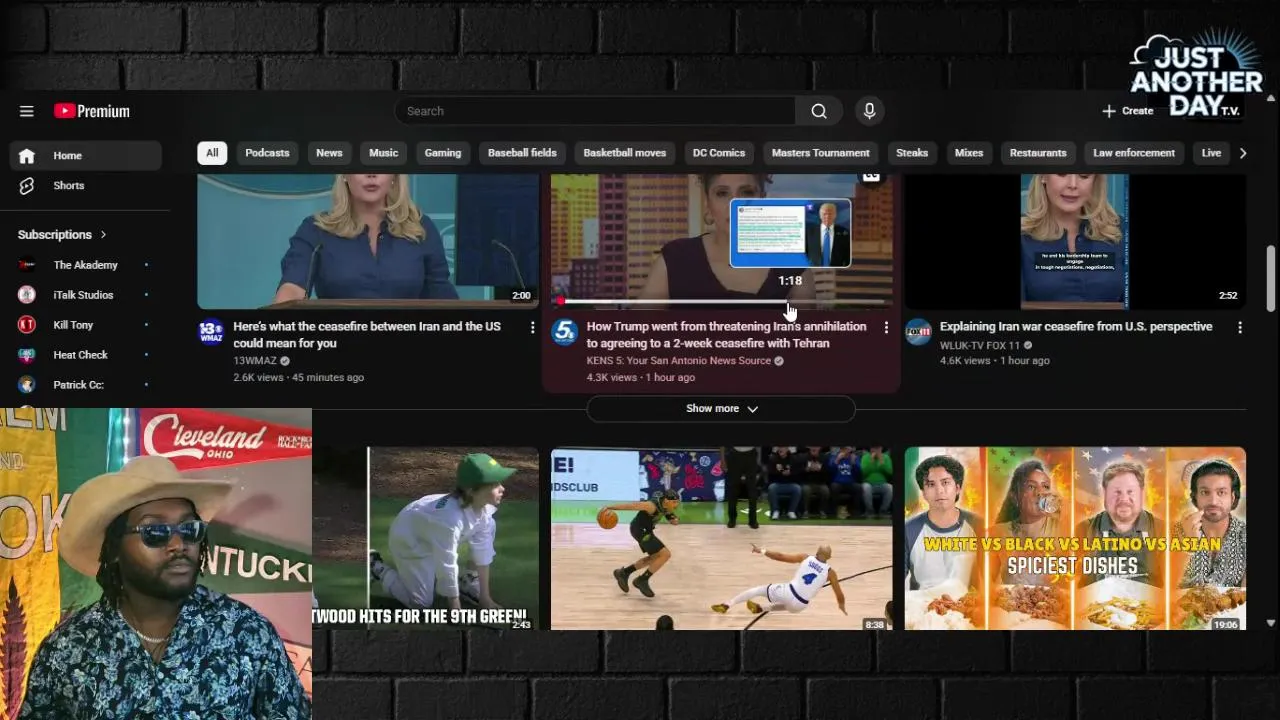Open Home in the sidebar
Viewport: 1280px width, 720px height.
click(x=86, y=155)
